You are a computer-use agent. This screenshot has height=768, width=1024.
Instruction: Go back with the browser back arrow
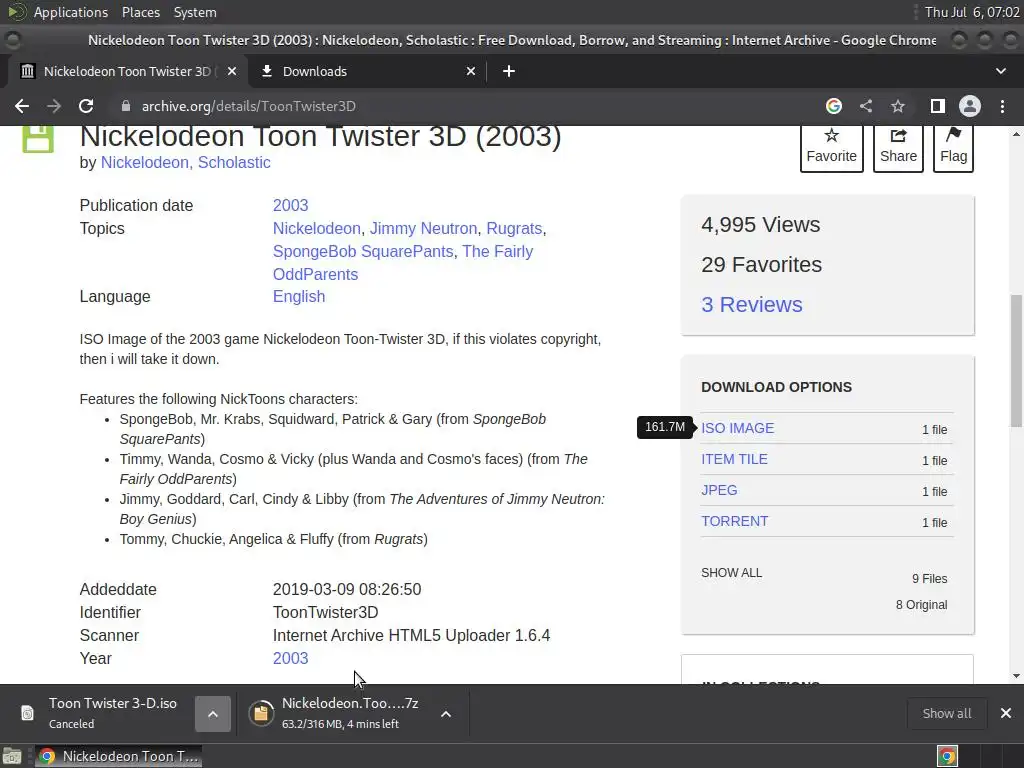[22, 106]
